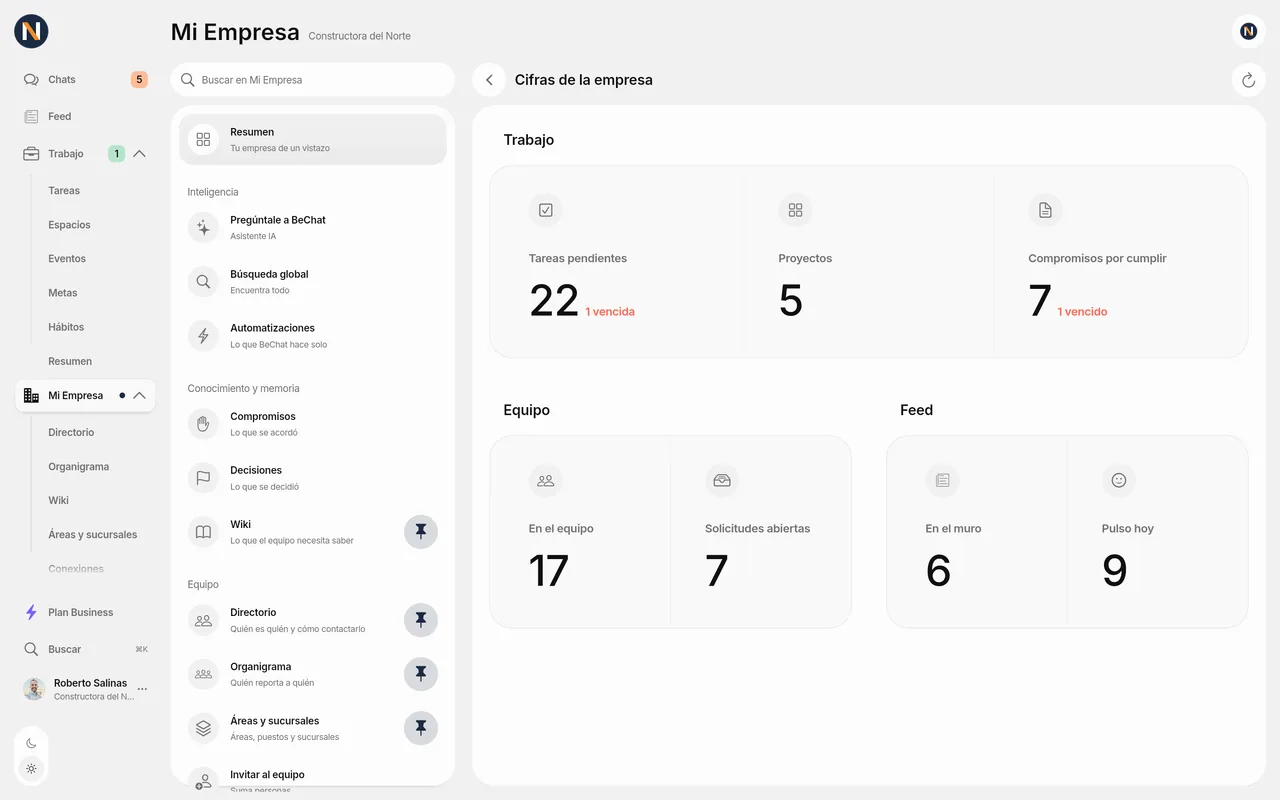Click the app logo in the top left

(x=31, y=31)
